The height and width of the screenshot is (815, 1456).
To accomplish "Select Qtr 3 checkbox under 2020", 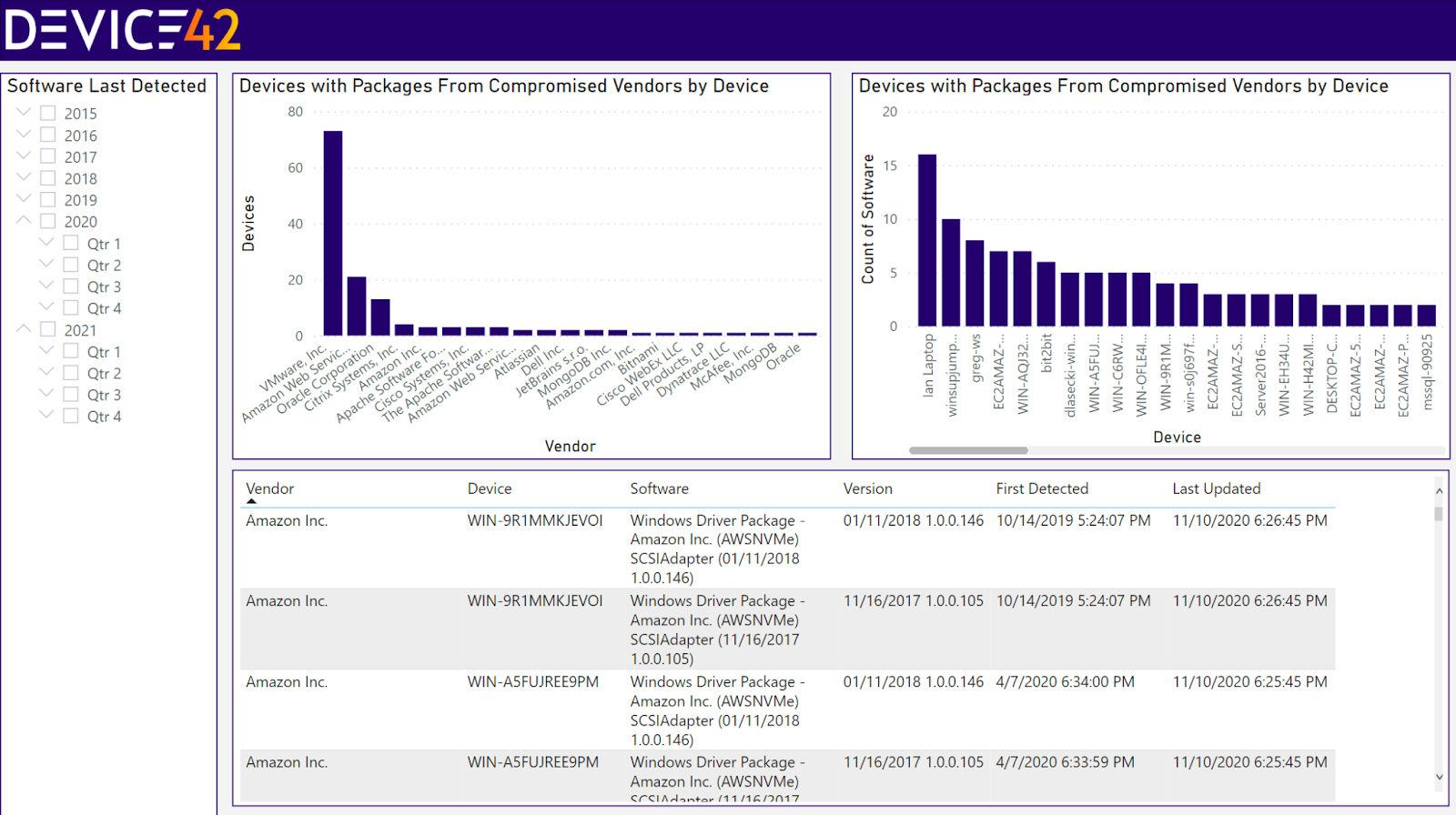I will point(71,287).
